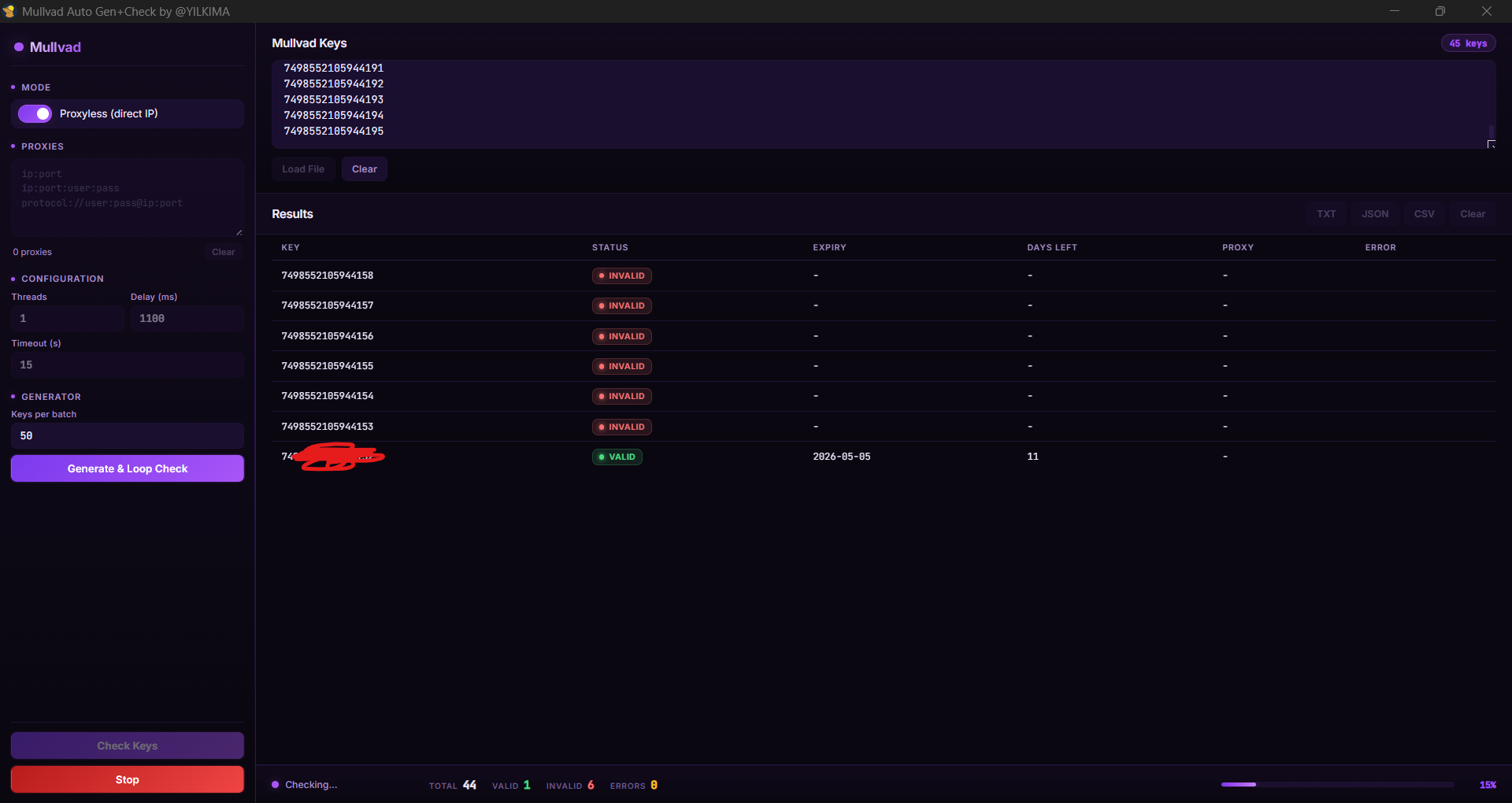Screen dimensions: 1512x803
Task: Click the Load File button
Action: coord(303,169)
